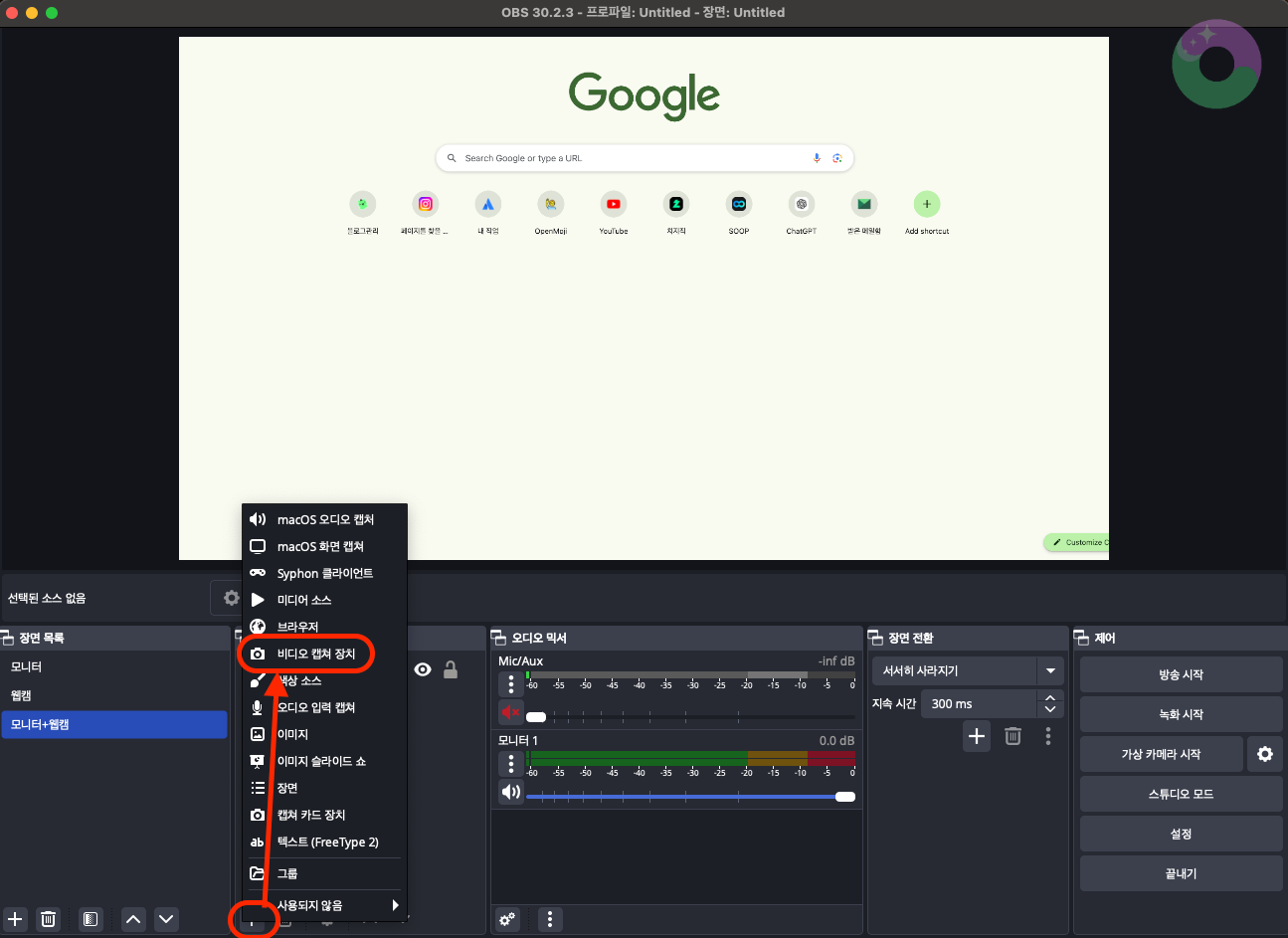Image resolution: width=1288 pixels, height=938 pixels.
Task: Enable 스튜디오 모드
Action: pos(1181,794)
